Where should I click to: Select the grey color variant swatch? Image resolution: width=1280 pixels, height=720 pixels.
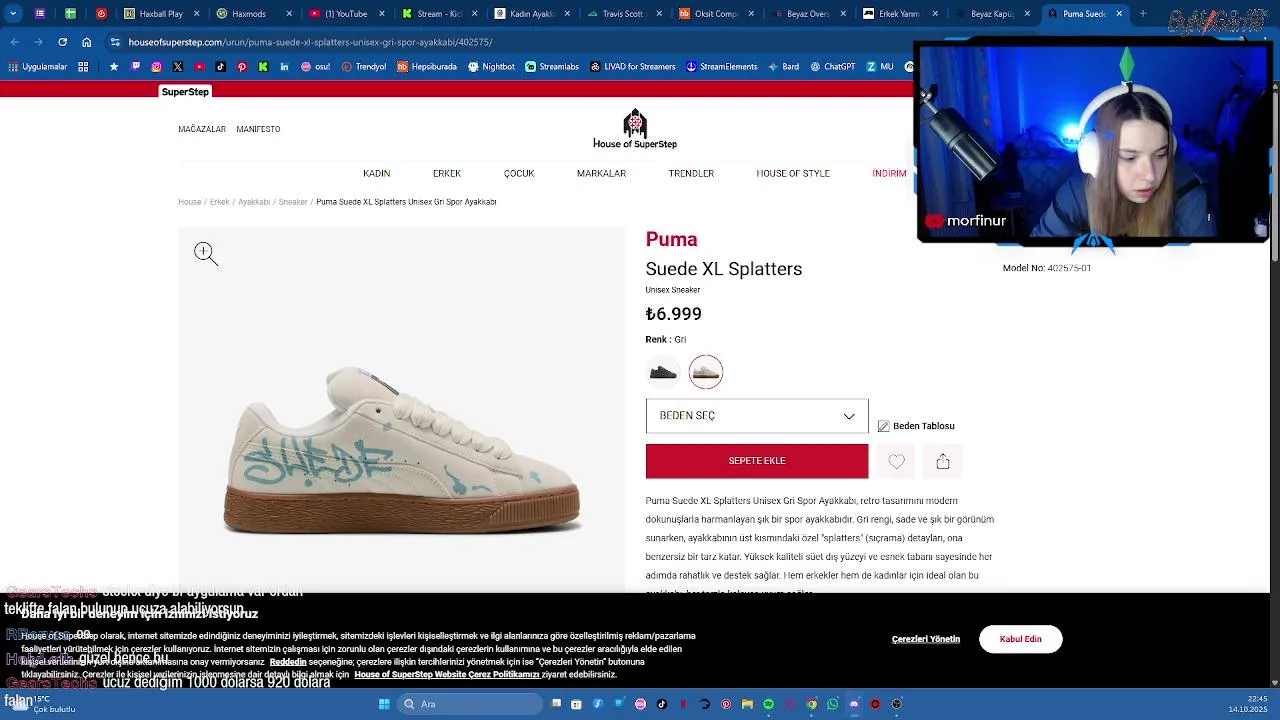[x=705, y=372]
